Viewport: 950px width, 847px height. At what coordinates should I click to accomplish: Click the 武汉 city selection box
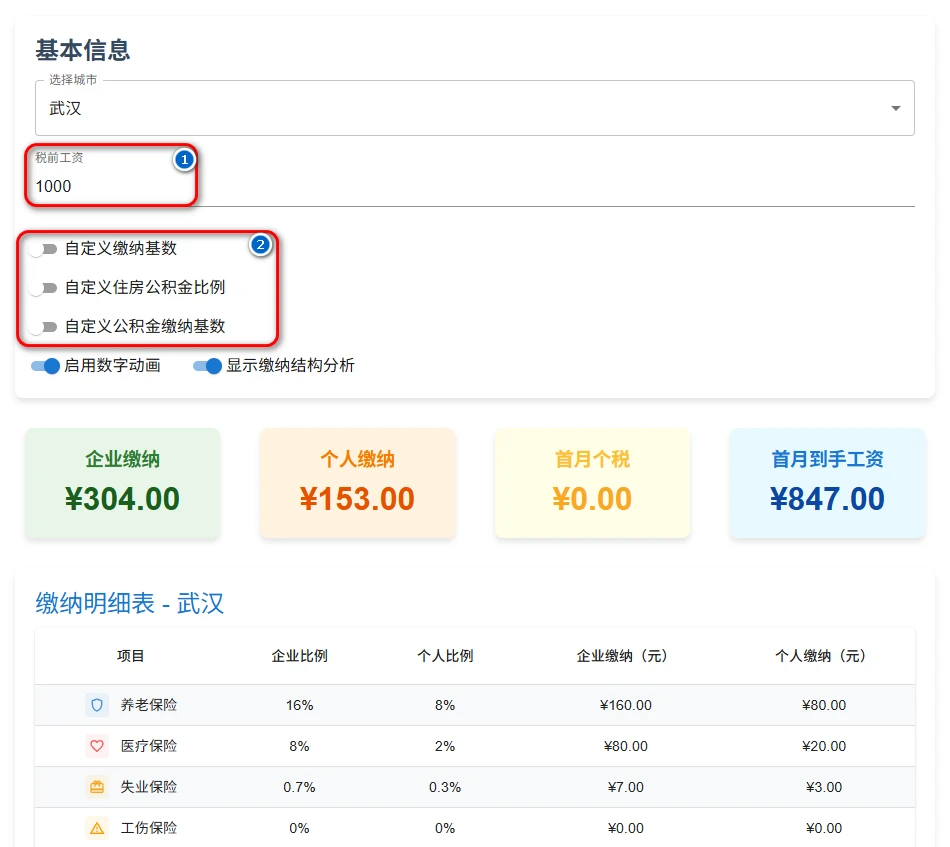coord(460,108)
